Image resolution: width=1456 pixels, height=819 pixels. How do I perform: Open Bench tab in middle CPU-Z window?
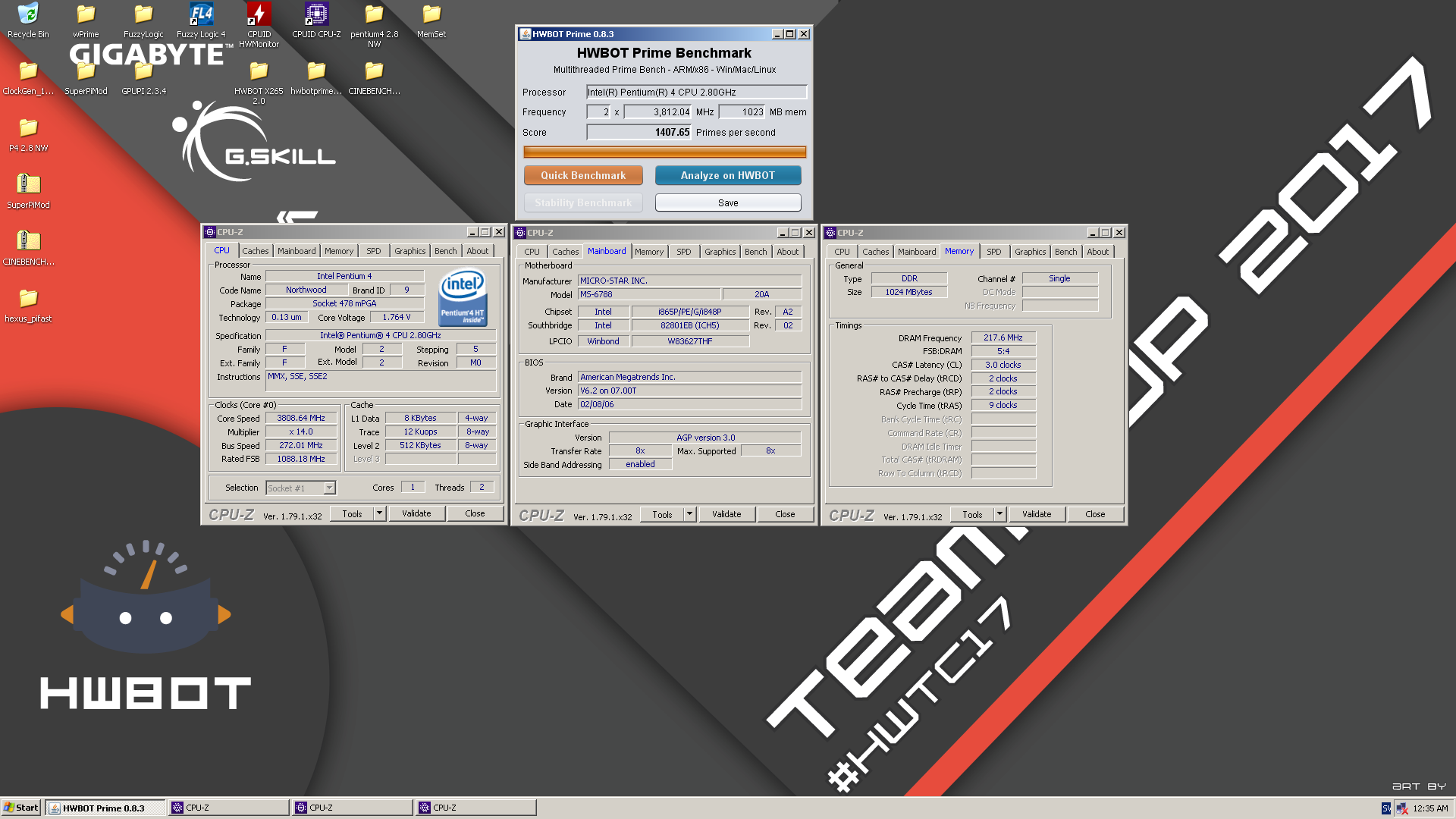point(755,252)
